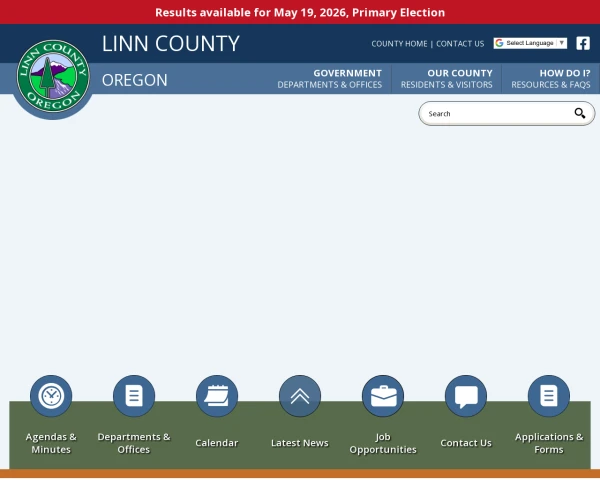
Task: Click the Linn County Oregon seal logo
Action: pyautogui.click(x=53, y=76)
